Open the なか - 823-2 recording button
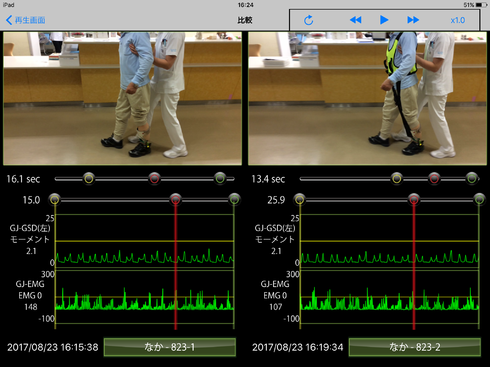The width and height of the screenshot is (490, 367). [415, 347]
